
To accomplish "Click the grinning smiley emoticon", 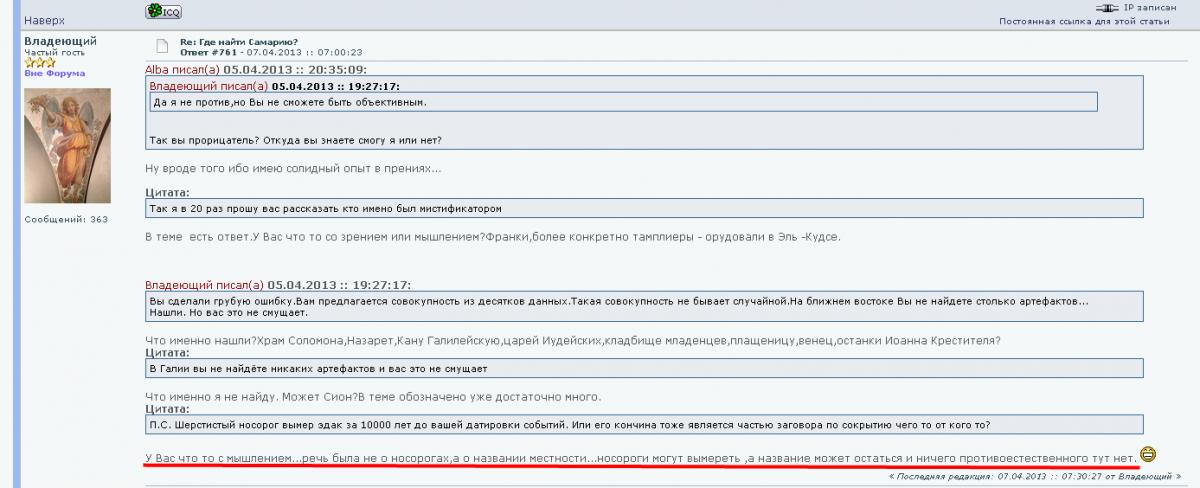I will 1148,455.
